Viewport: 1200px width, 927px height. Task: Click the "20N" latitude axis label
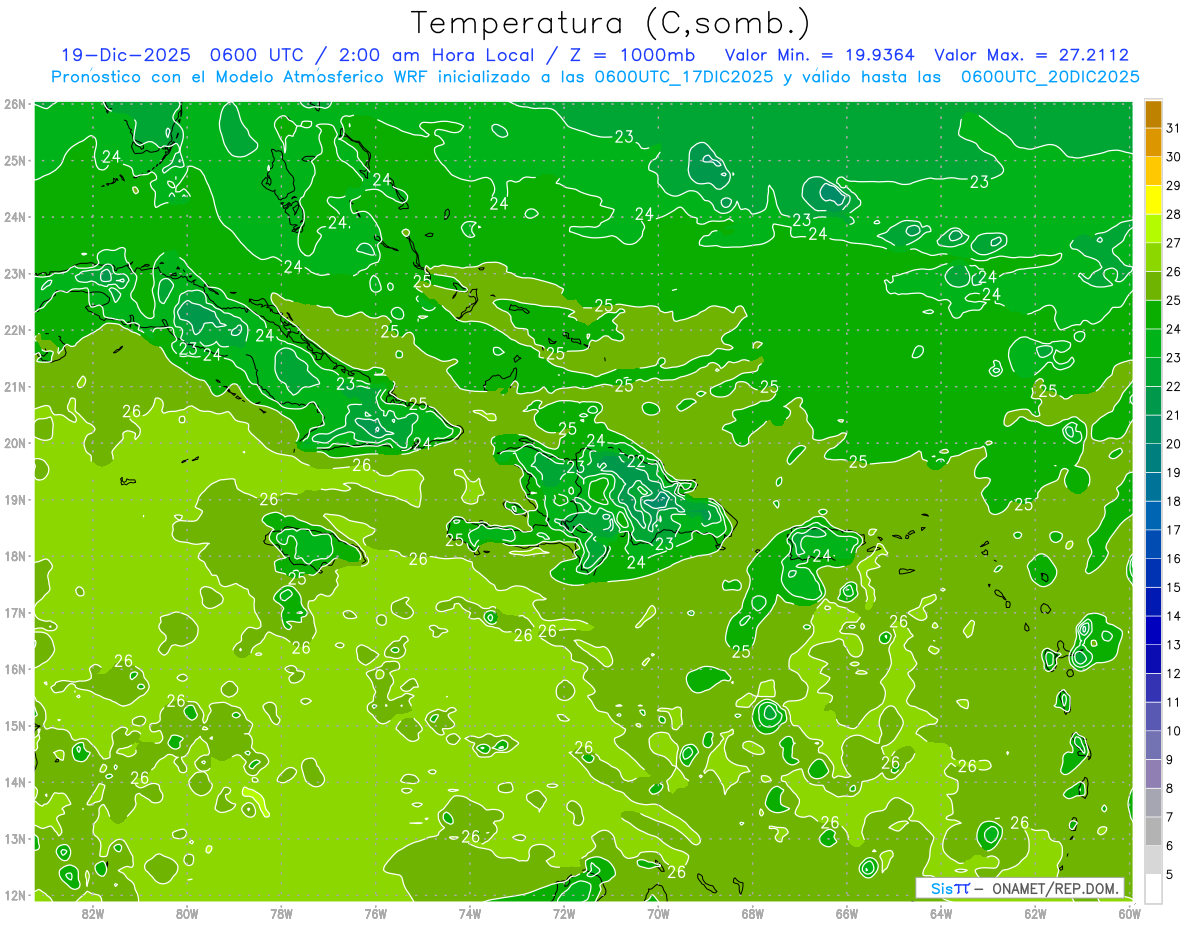14,443
